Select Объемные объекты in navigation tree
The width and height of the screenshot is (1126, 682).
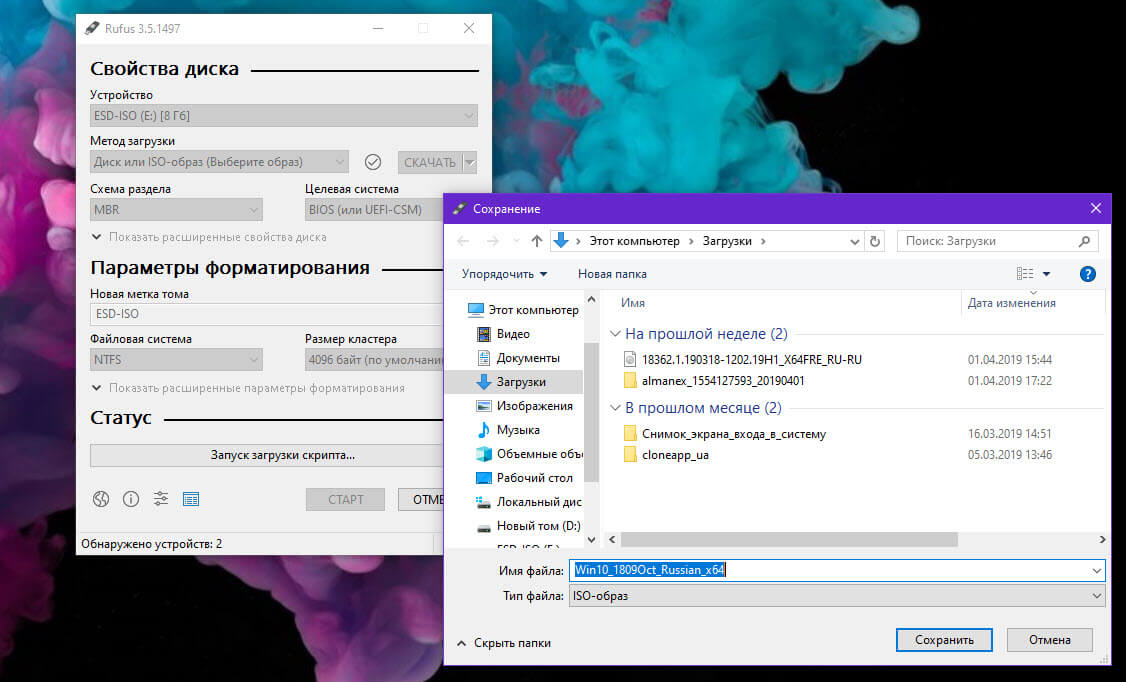(x=529, y=454)
